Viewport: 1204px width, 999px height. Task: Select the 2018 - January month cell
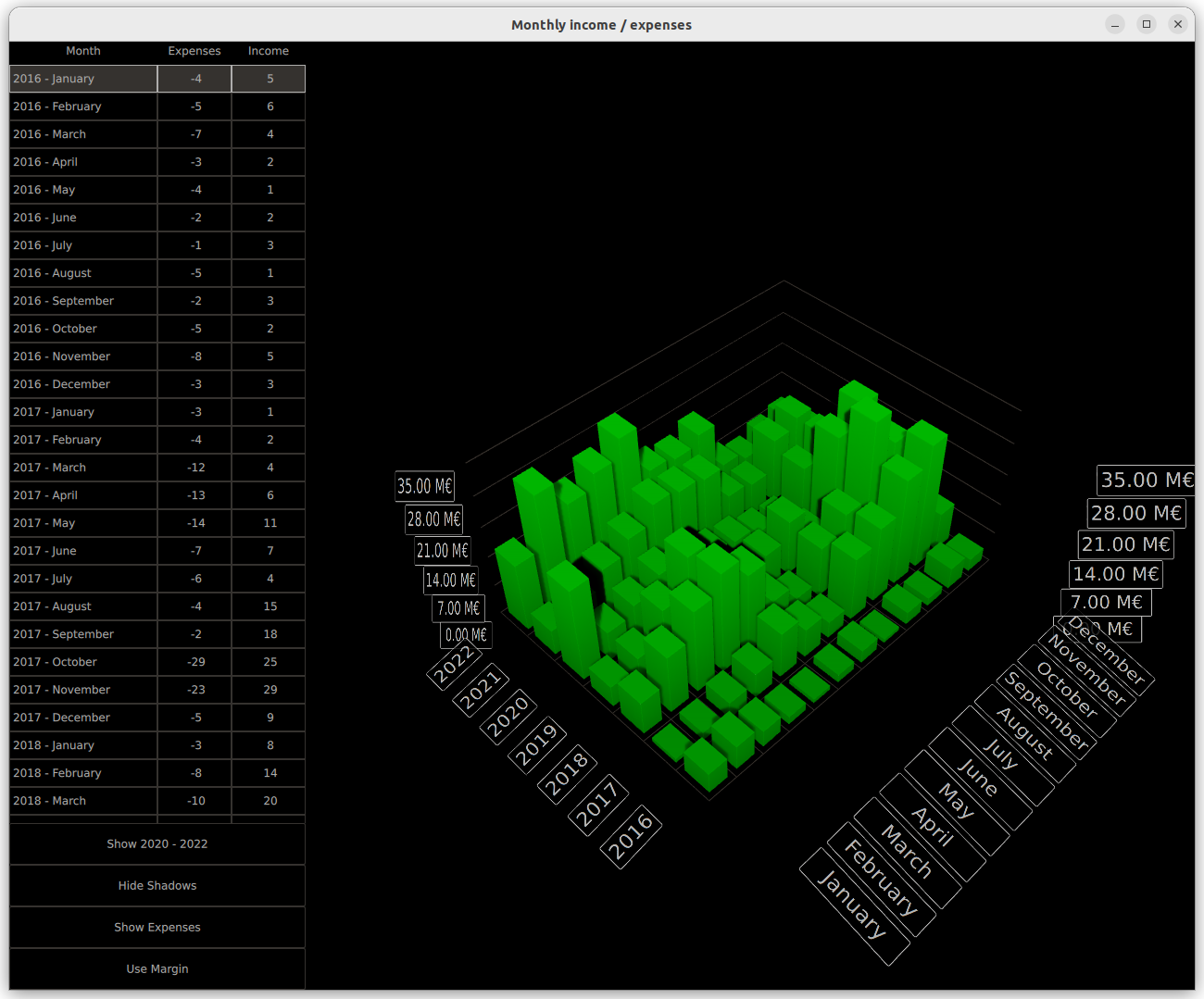83,745
